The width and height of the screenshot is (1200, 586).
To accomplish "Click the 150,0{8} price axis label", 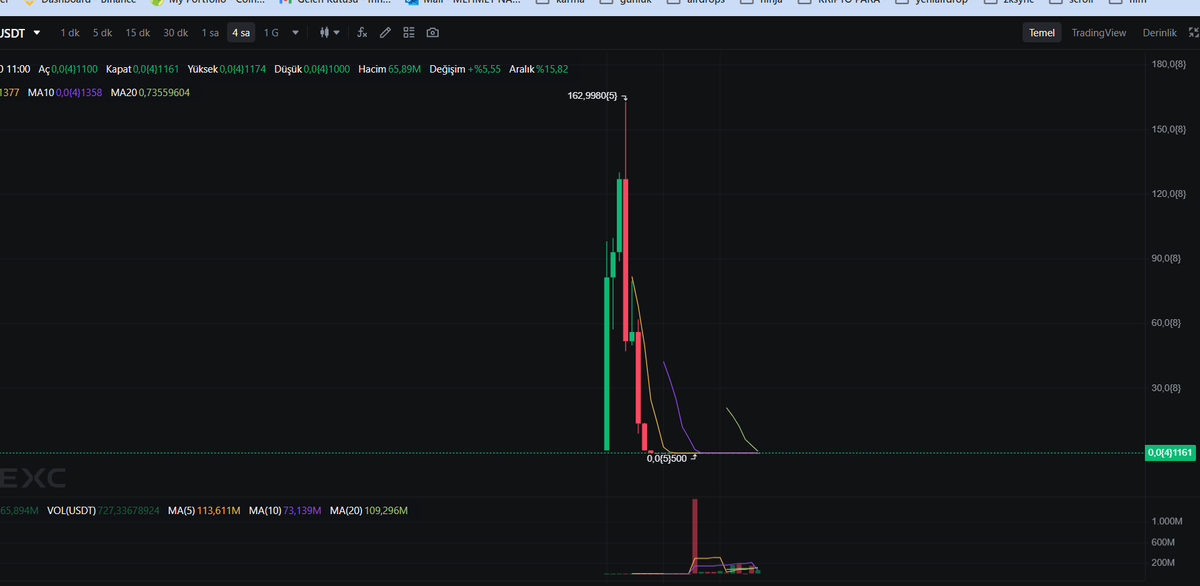I will pos(1168,129).
